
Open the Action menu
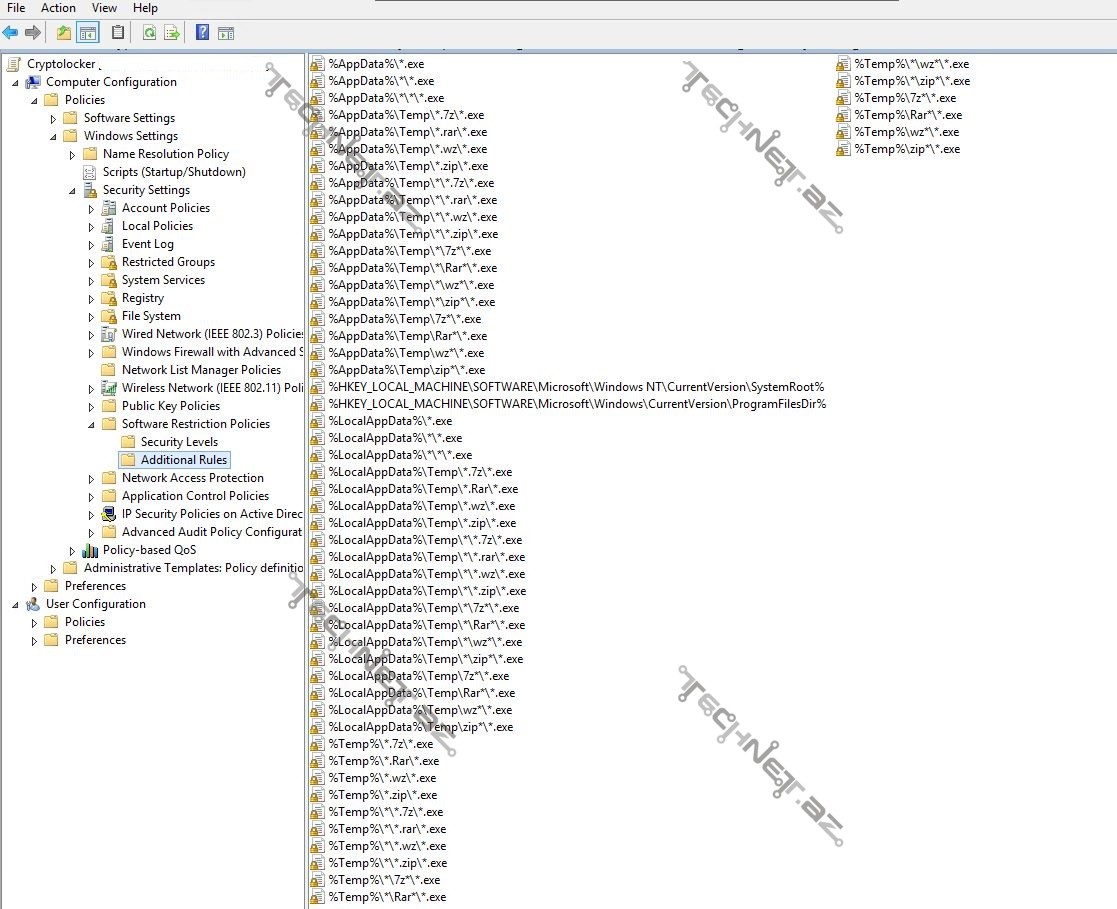tap(58, 8)
